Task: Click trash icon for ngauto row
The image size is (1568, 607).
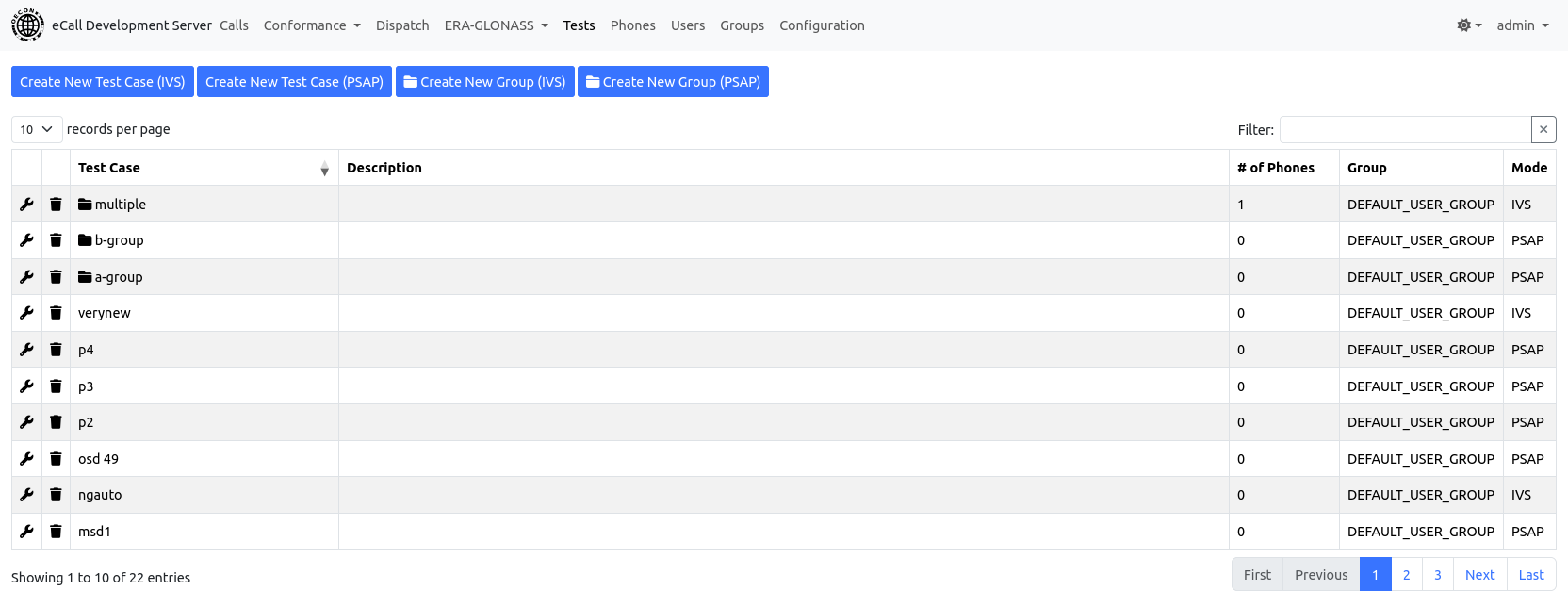Action: pyautogui.click(x=56, y=495)
